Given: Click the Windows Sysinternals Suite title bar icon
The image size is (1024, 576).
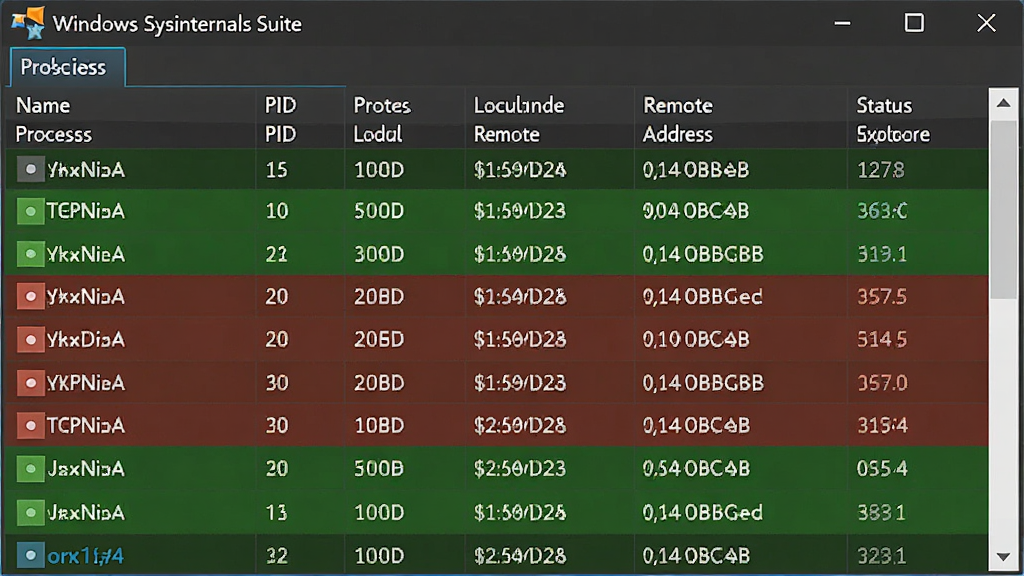Looking at the screenshot, I should pos(28,23).
